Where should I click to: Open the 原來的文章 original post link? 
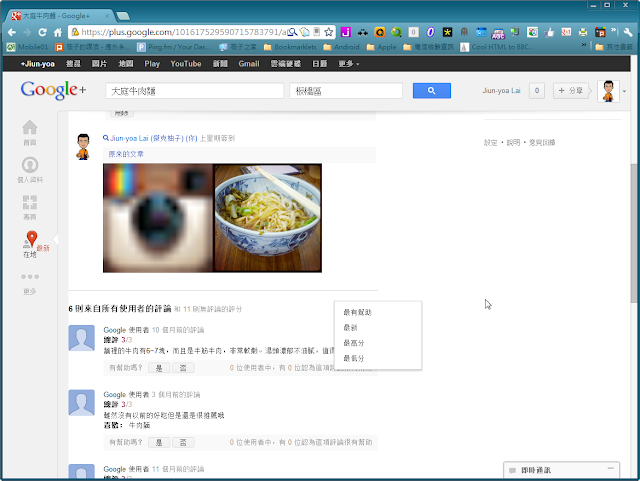[x=126, y=154]
